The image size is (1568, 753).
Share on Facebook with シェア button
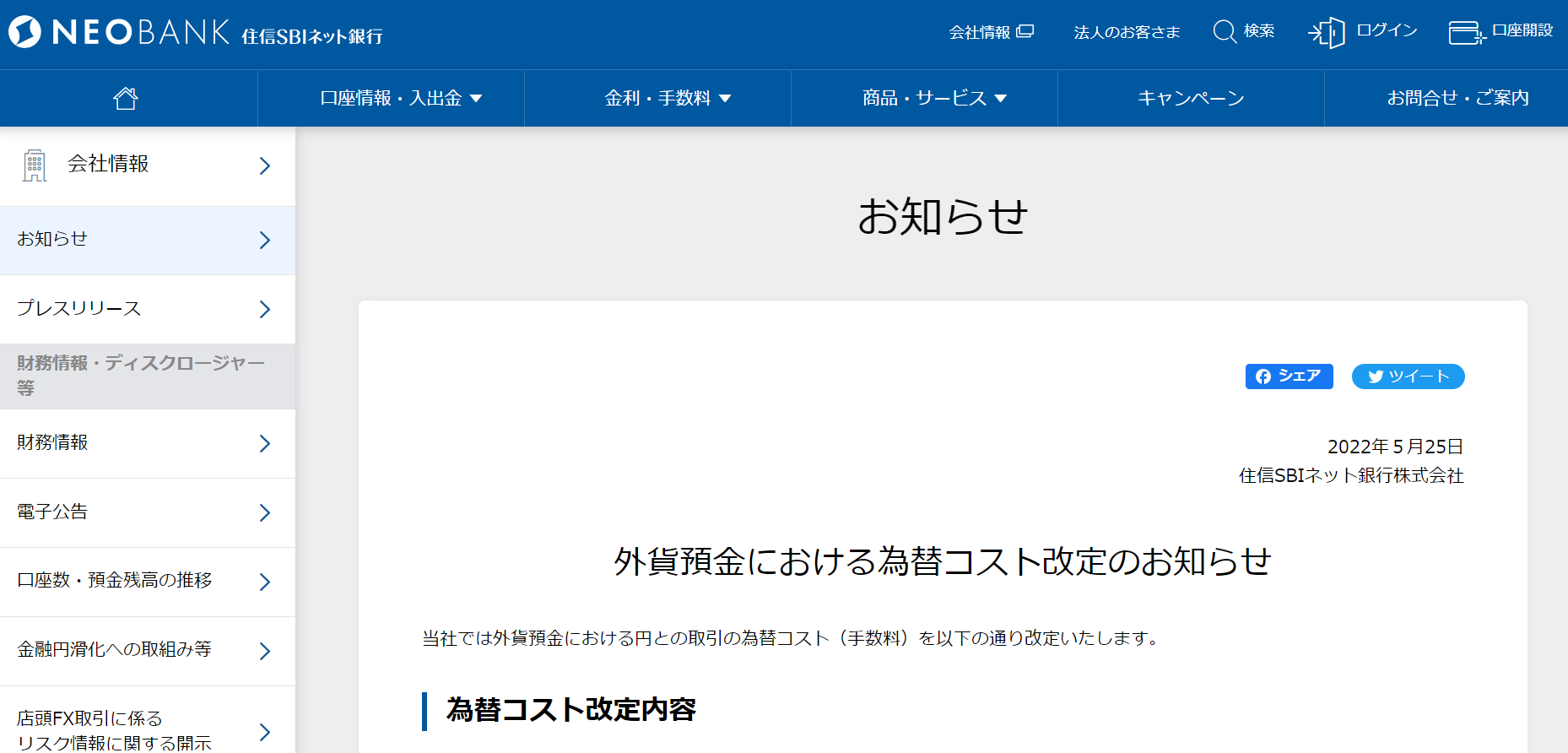(x=1289, y=376)
